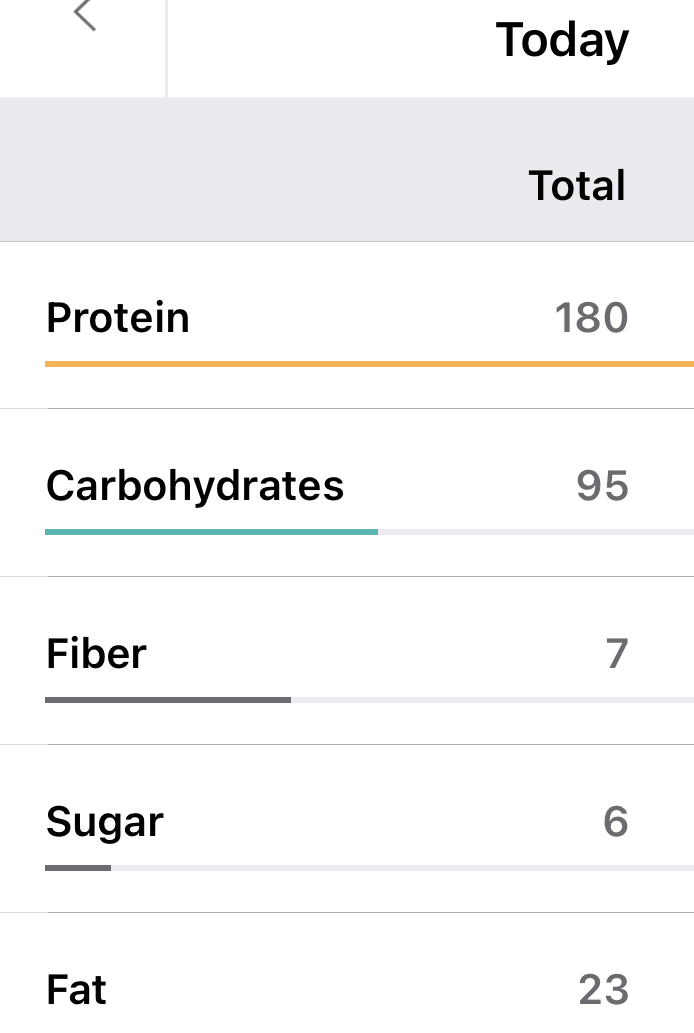
Task: Click the unfilled part of Fiber bar
Action: 492,700
